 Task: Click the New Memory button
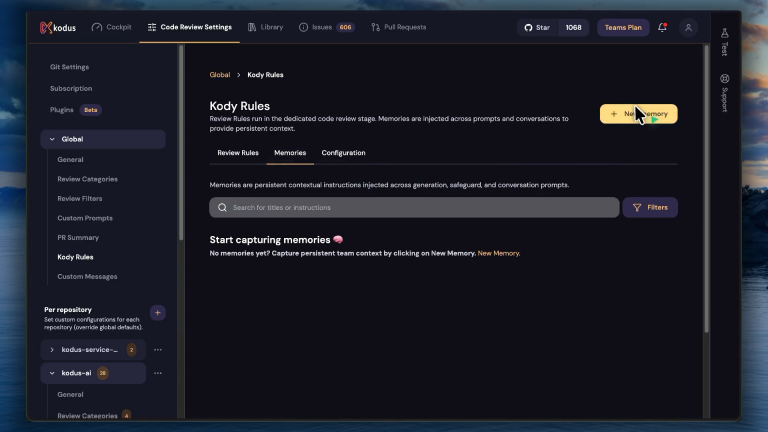point(638,114)
